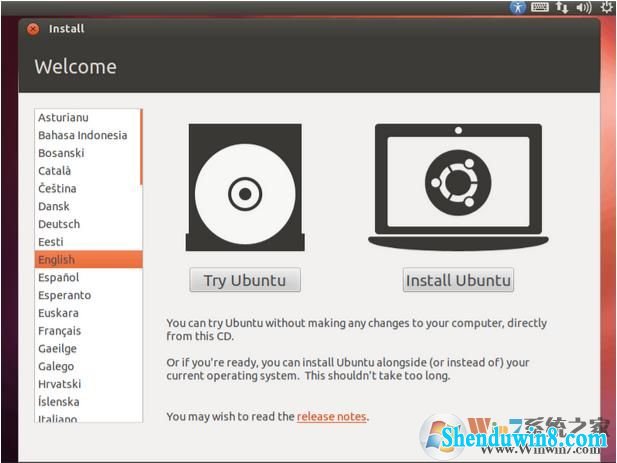This screenshot has height=463, width=617.
Task: Click the CD disc illustration
Action: pos(245,188)
